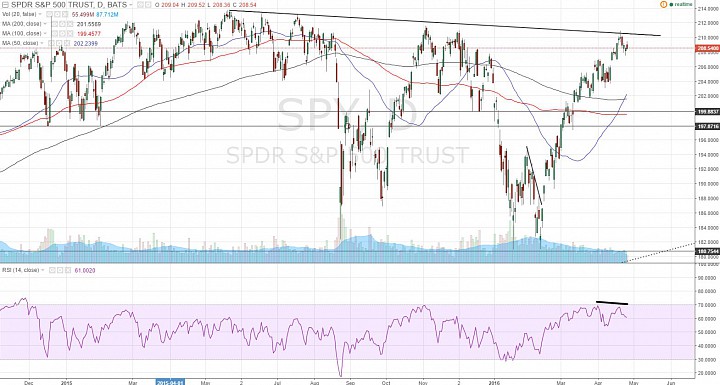Click the purple 61.0020 RSI value
Image resolution: width=720 pixels, height=385 pixels.
pyautogui.click(x=85, y=271)
